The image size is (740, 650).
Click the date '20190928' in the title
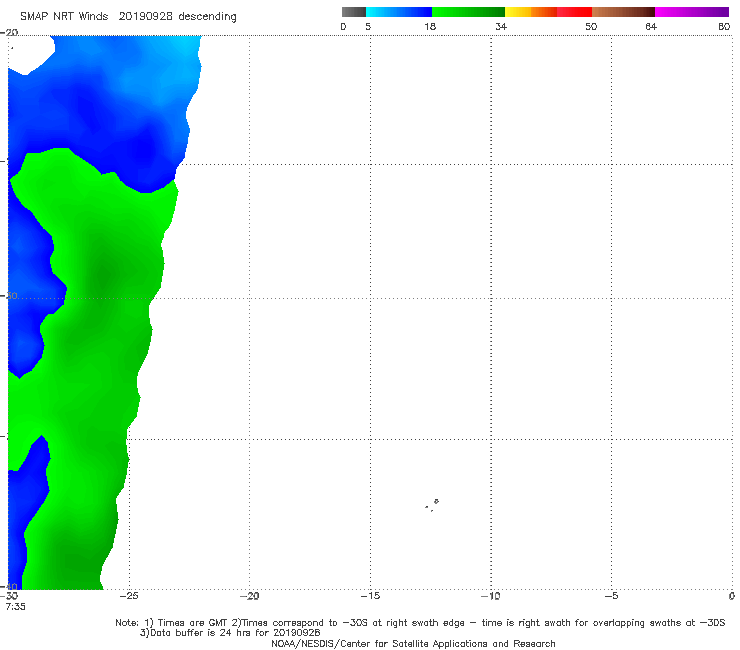point(145,16)
